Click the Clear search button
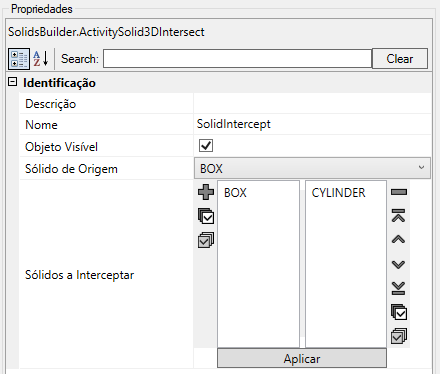Image resolution: width=440 pixels, height=374 pixels. click(400, 59)
